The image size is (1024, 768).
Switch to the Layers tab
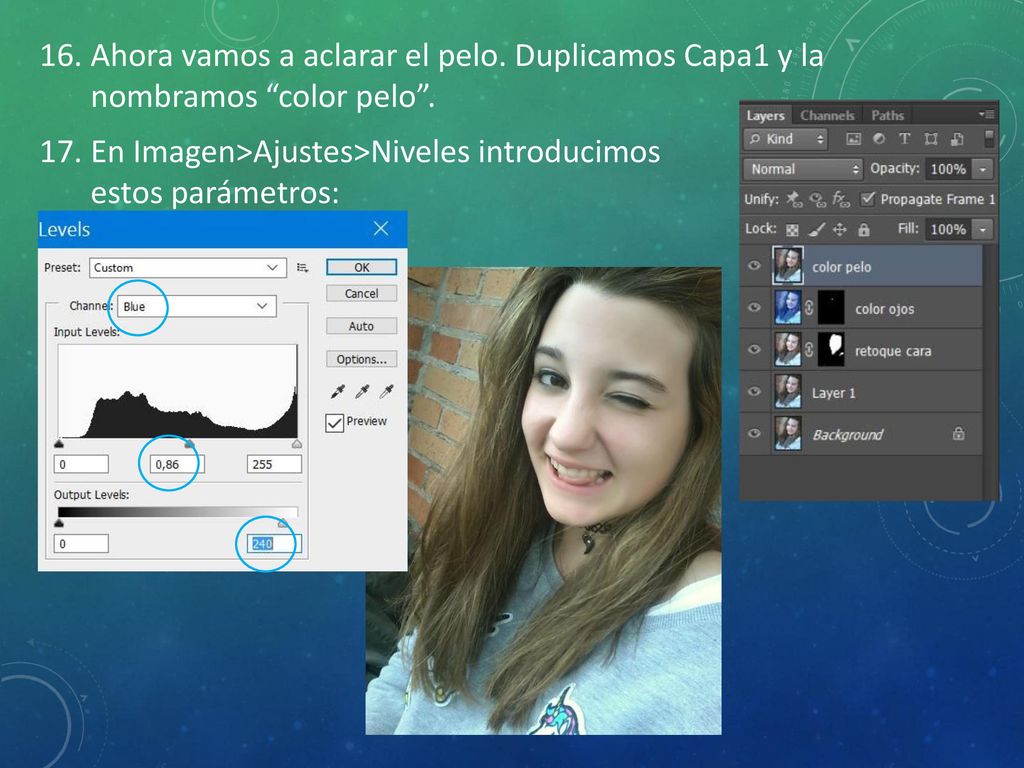765,116
